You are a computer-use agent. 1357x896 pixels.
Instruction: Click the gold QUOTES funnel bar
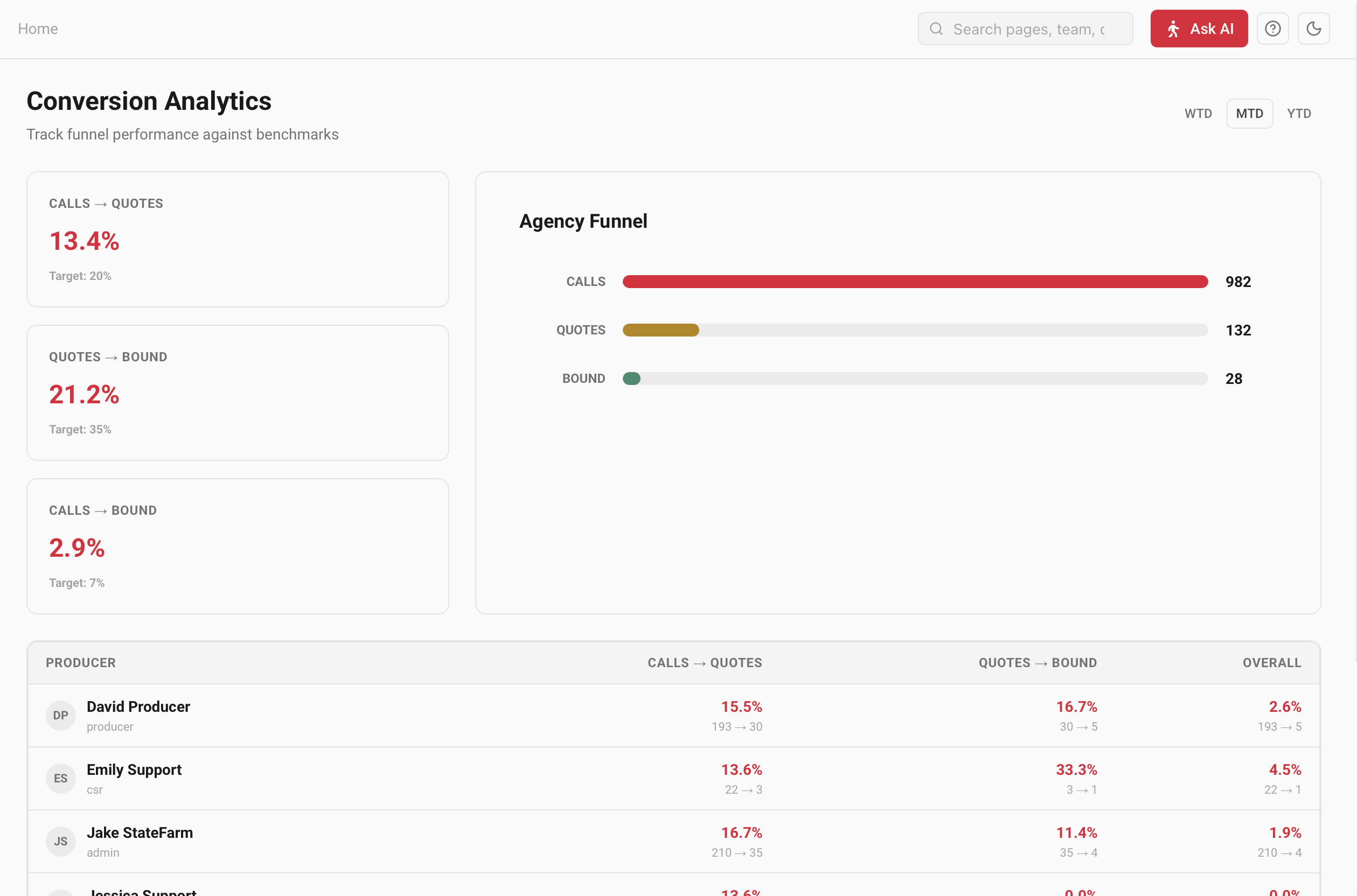661,330
